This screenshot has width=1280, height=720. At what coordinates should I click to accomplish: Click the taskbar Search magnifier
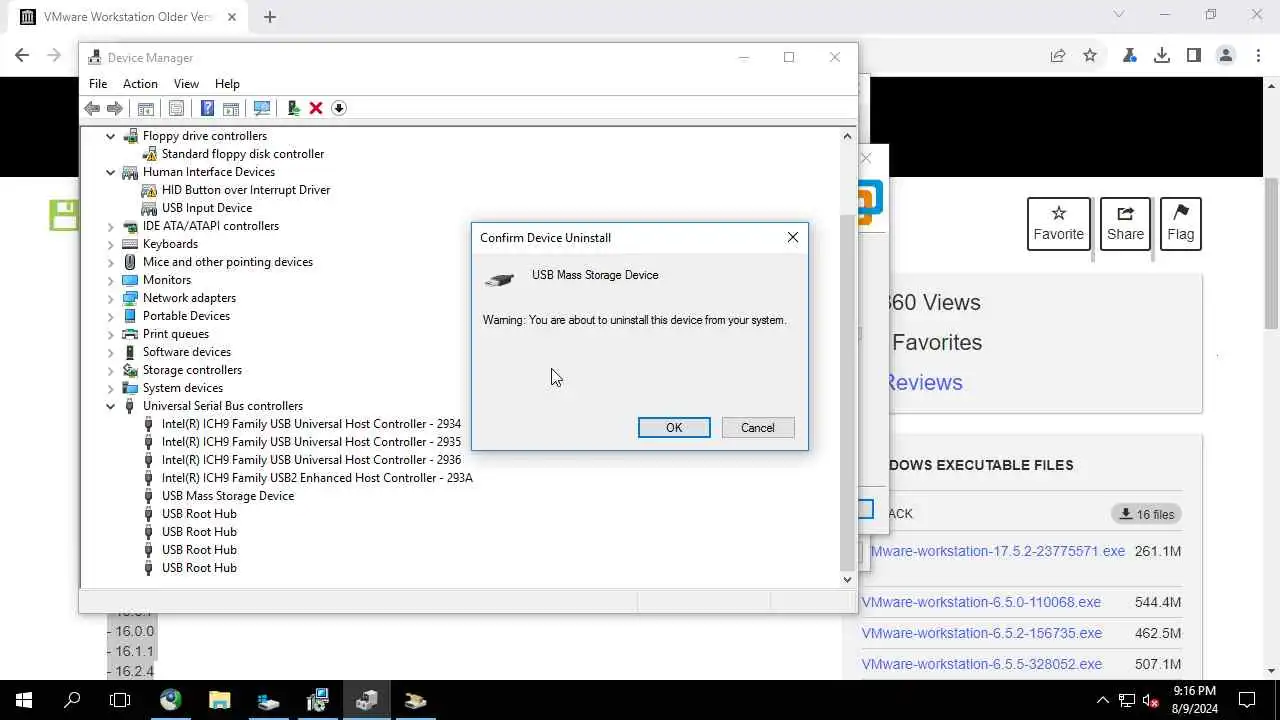click(x=72, y=700)
